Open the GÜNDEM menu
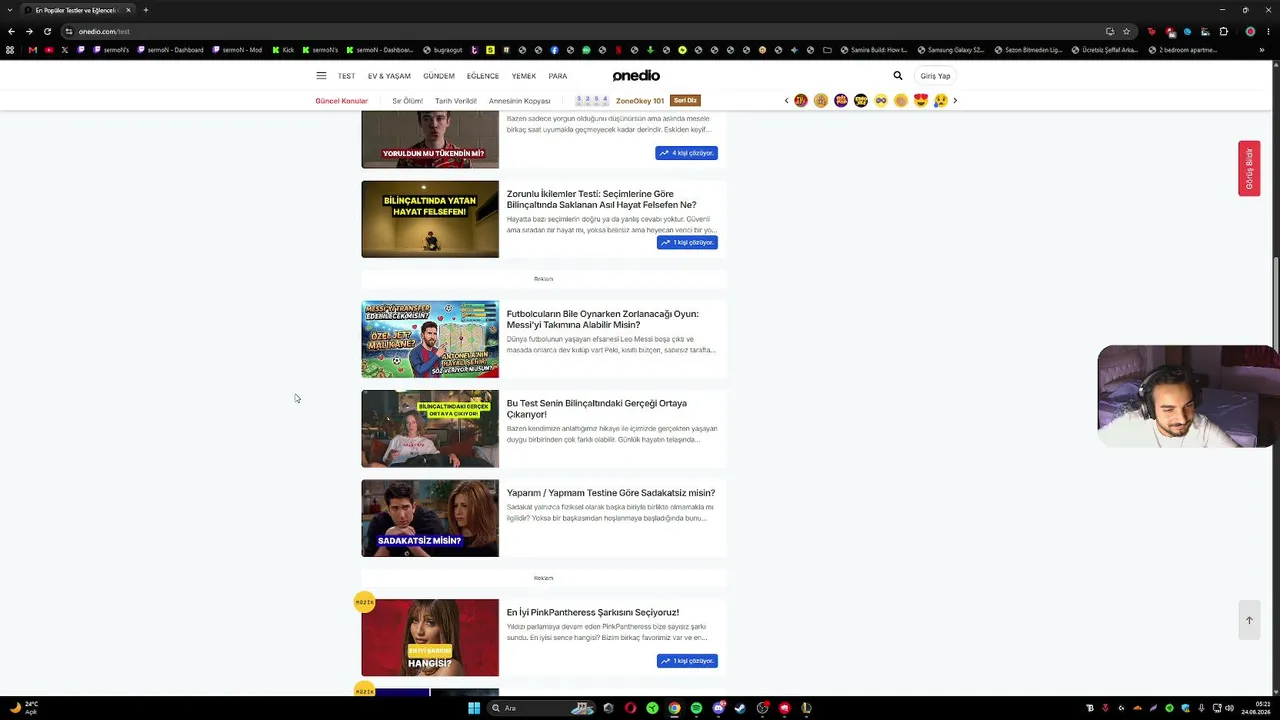1280x720 pixels. pos(439,76)
